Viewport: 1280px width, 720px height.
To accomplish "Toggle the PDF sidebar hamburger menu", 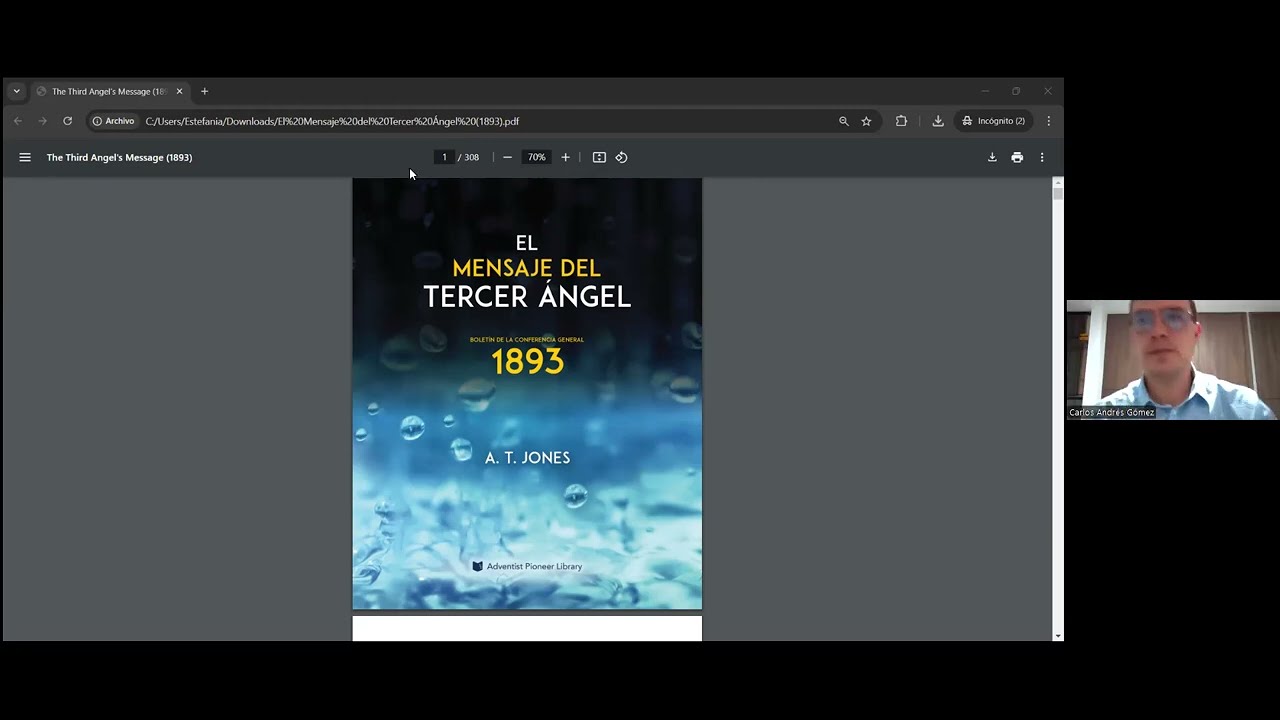I will tap(25, 157).
